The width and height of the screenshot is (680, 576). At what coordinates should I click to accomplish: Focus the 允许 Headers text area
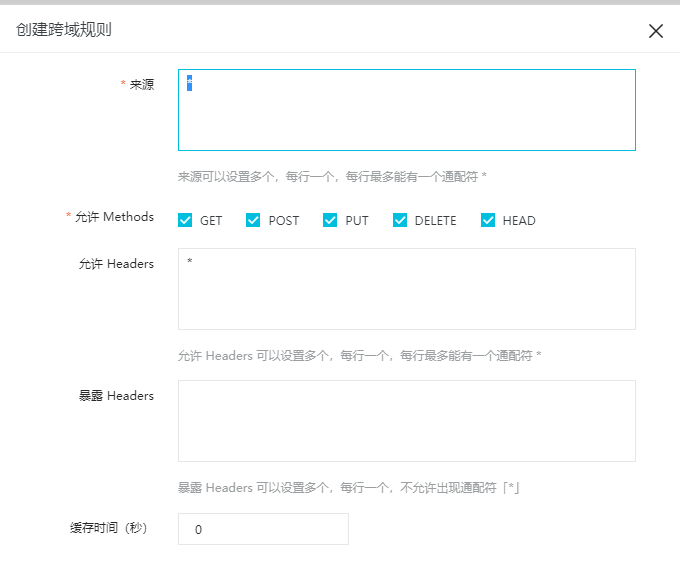pos(406,289)
